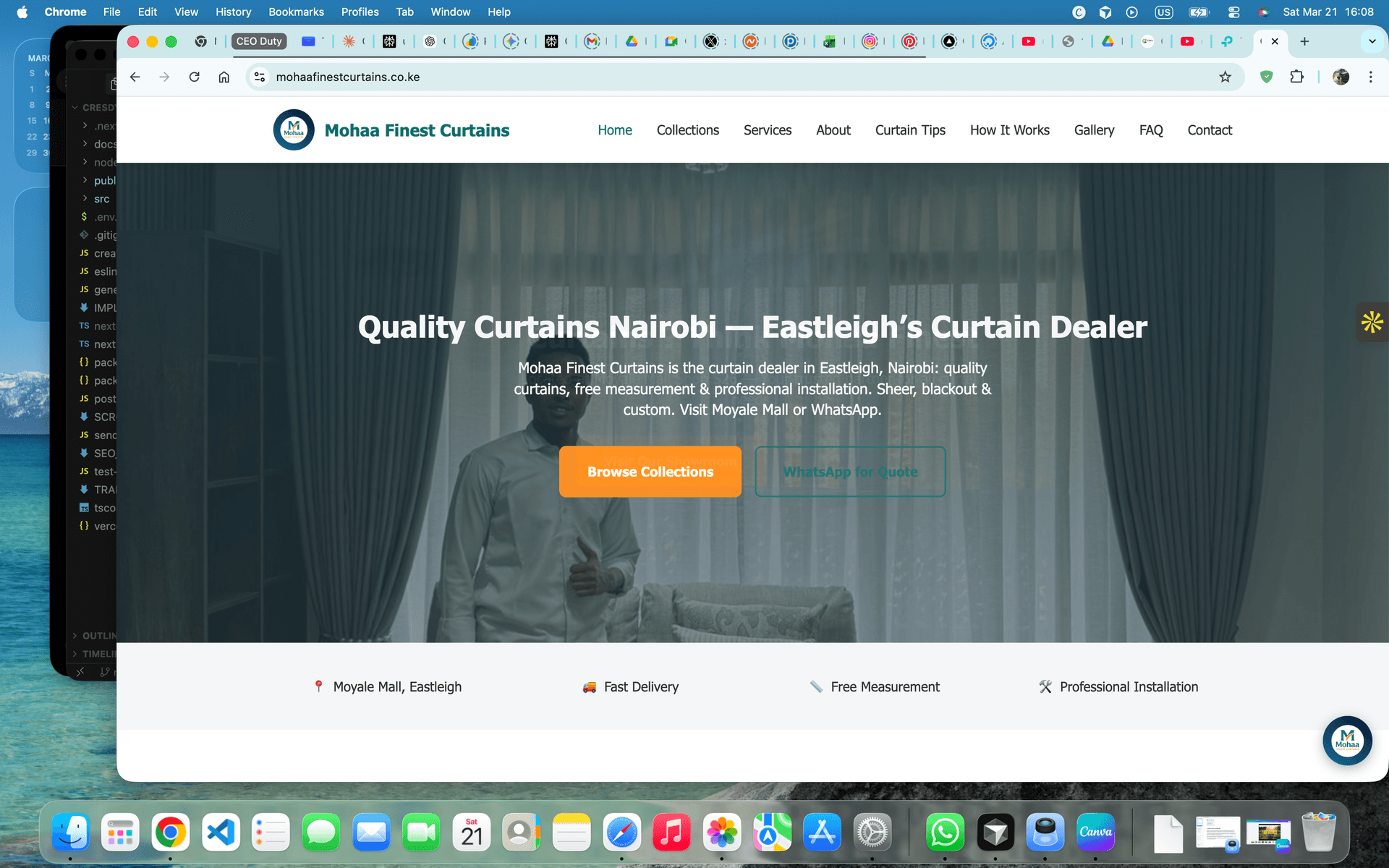Image resolution: width=1389 pixels, height=868 pixels.
Task: Switch to the Google Meet browser tab
Action: pyautogui.click(x=671, y=41)
